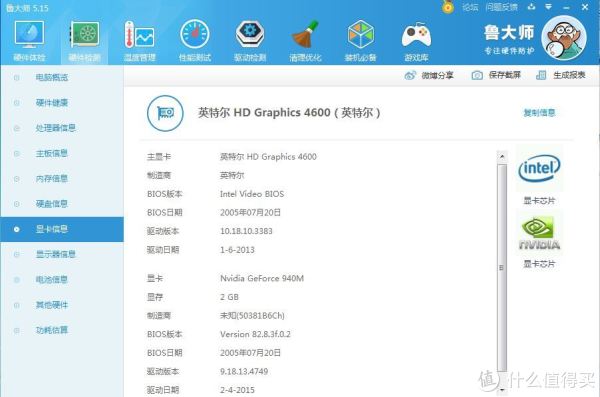Screen dimensions: 600x397
Task: Open the title bar dropdown menu arrow
Action: tap(548, 7)
